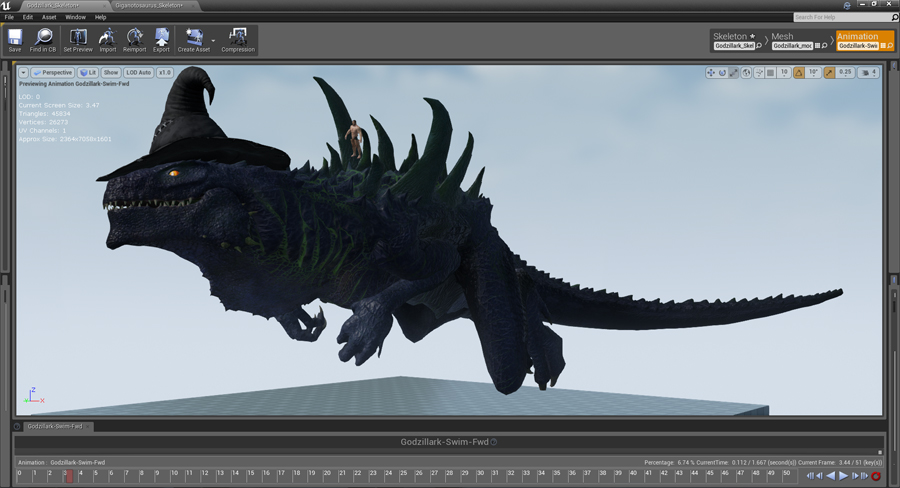Toggle red loop playback icon
This screenshot has height=488, width=900.
[x=876, y=475]
